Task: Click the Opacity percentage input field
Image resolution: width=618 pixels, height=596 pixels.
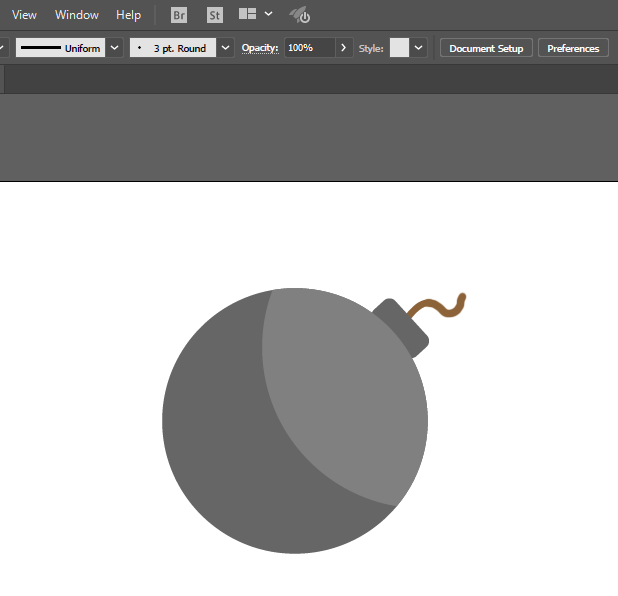Action: (x=309, y=48)
